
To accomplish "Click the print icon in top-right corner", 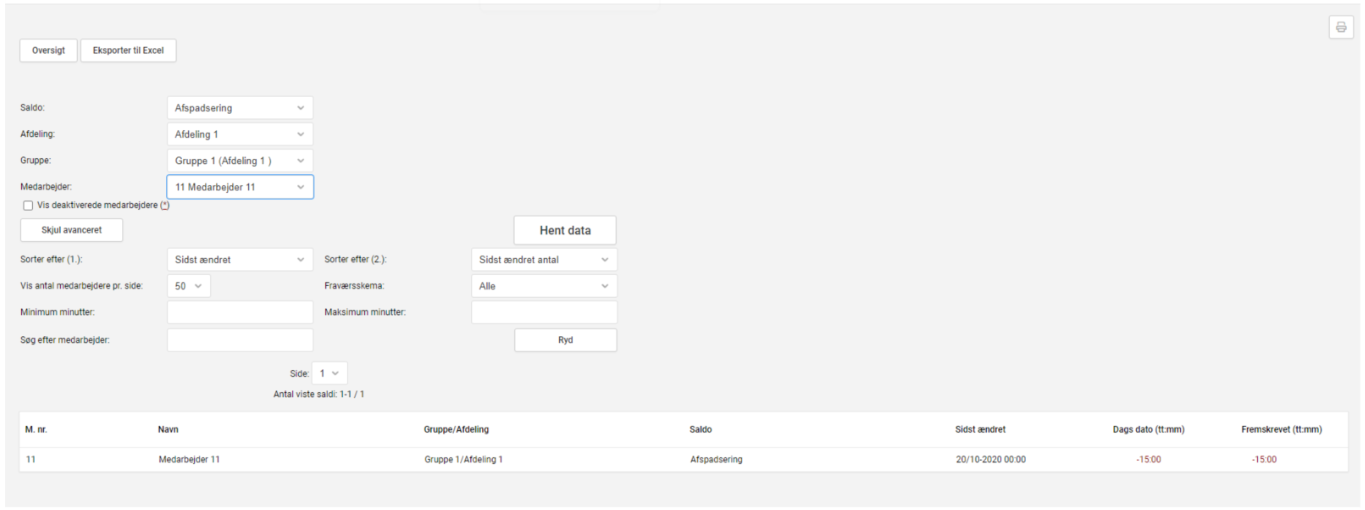I will [1340, 28].
